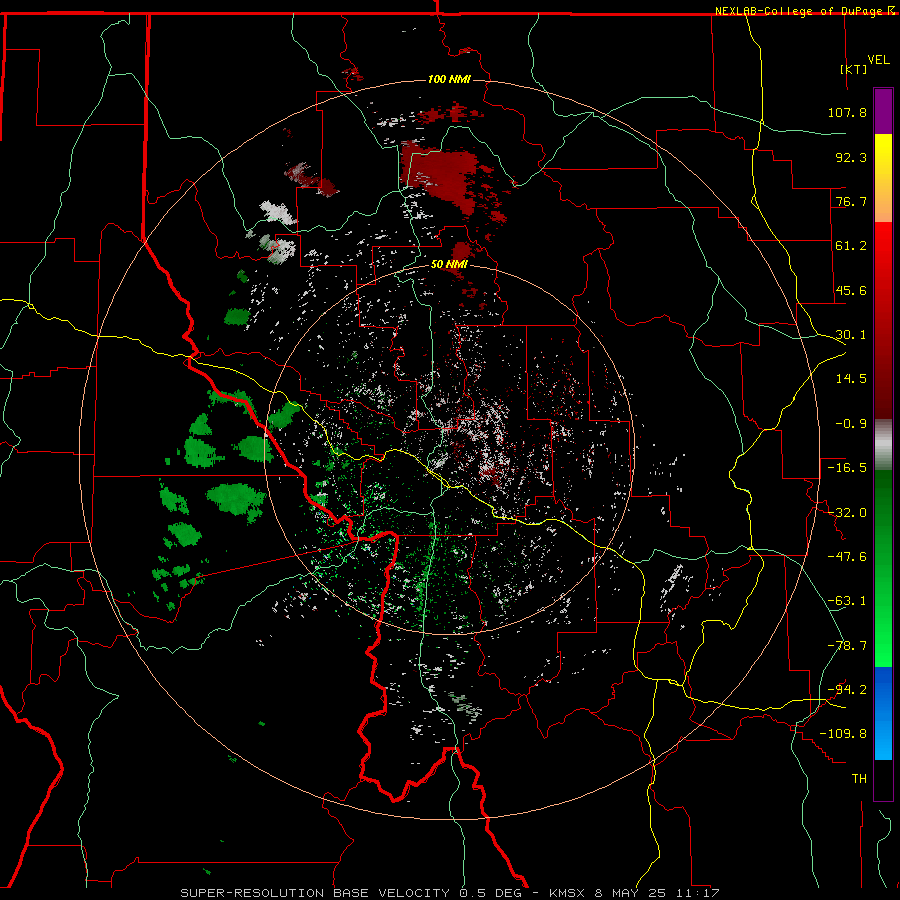Select the 45.6 legend value

coord(851,290)
